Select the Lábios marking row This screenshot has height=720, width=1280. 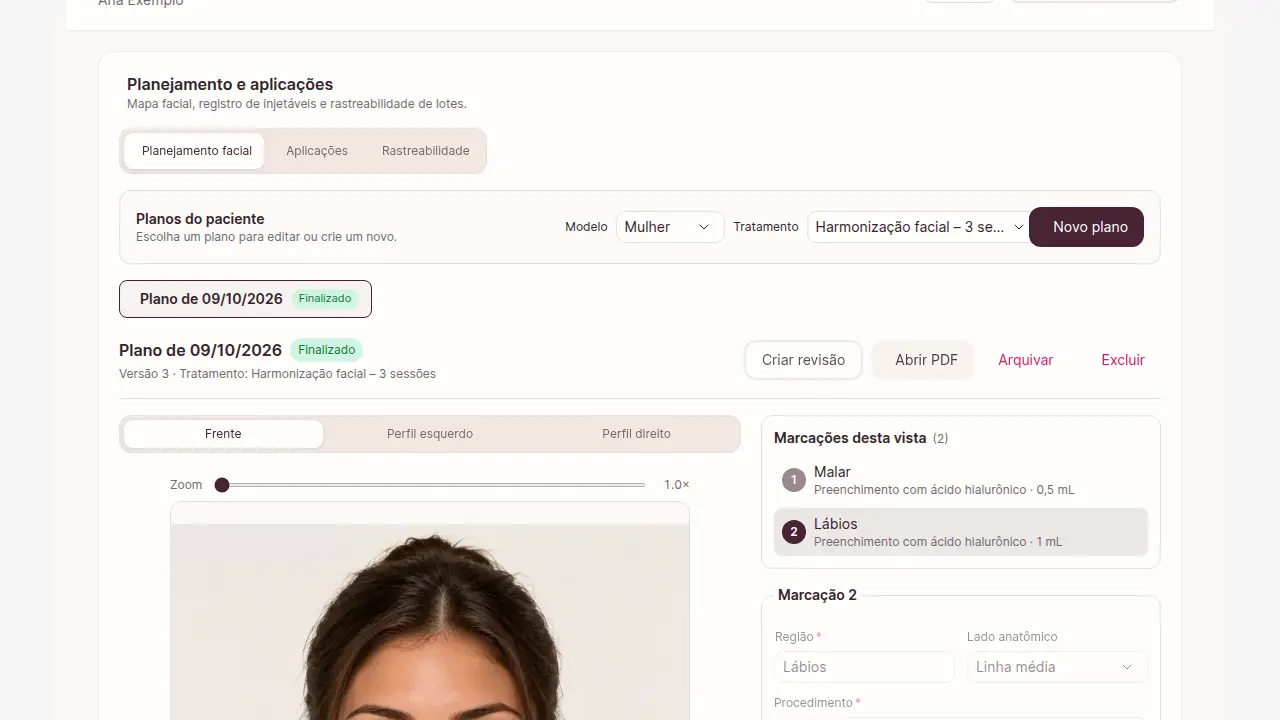click(x=961, y=532)
